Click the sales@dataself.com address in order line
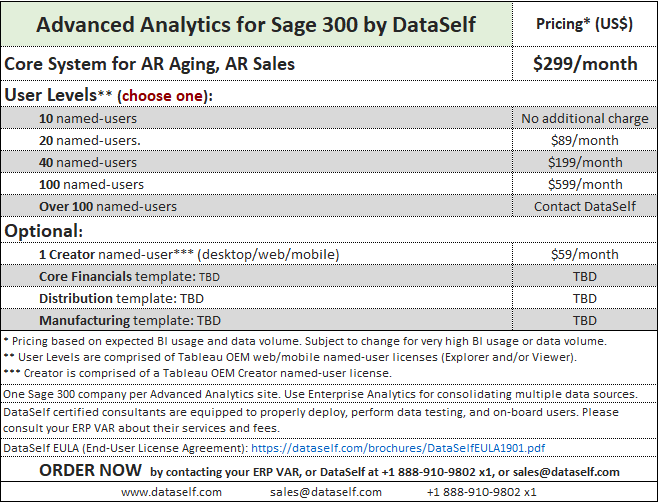The height and width of the screenshot is (504, 661). [566, 472]
